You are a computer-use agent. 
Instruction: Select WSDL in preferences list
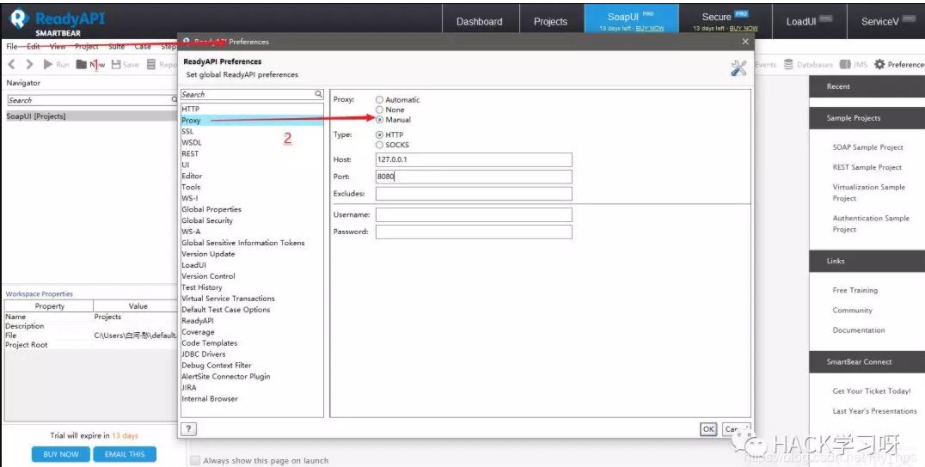point(252,143)
